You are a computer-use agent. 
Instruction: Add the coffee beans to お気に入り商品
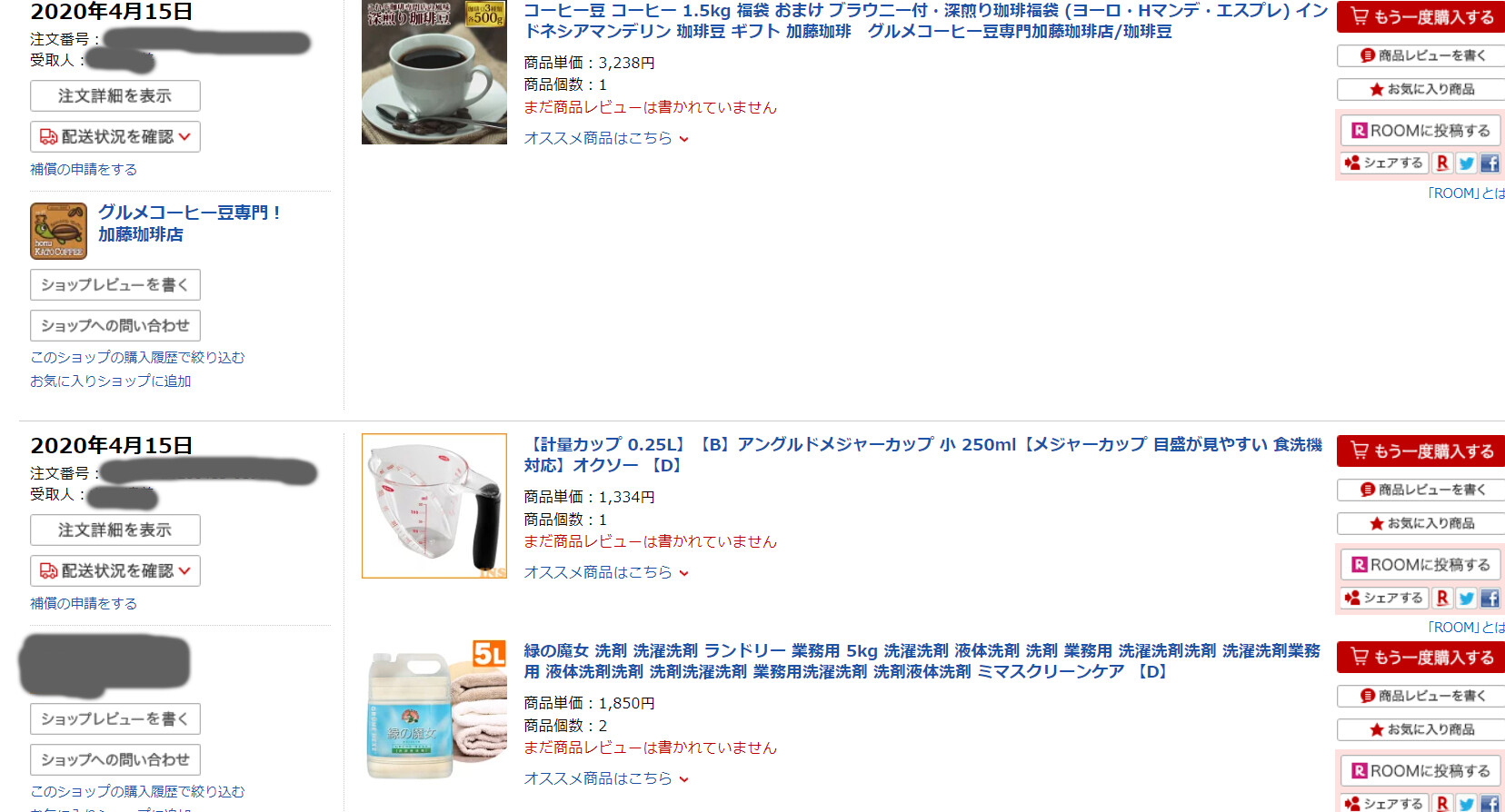pyautogui.click(x=1421, y=89)
